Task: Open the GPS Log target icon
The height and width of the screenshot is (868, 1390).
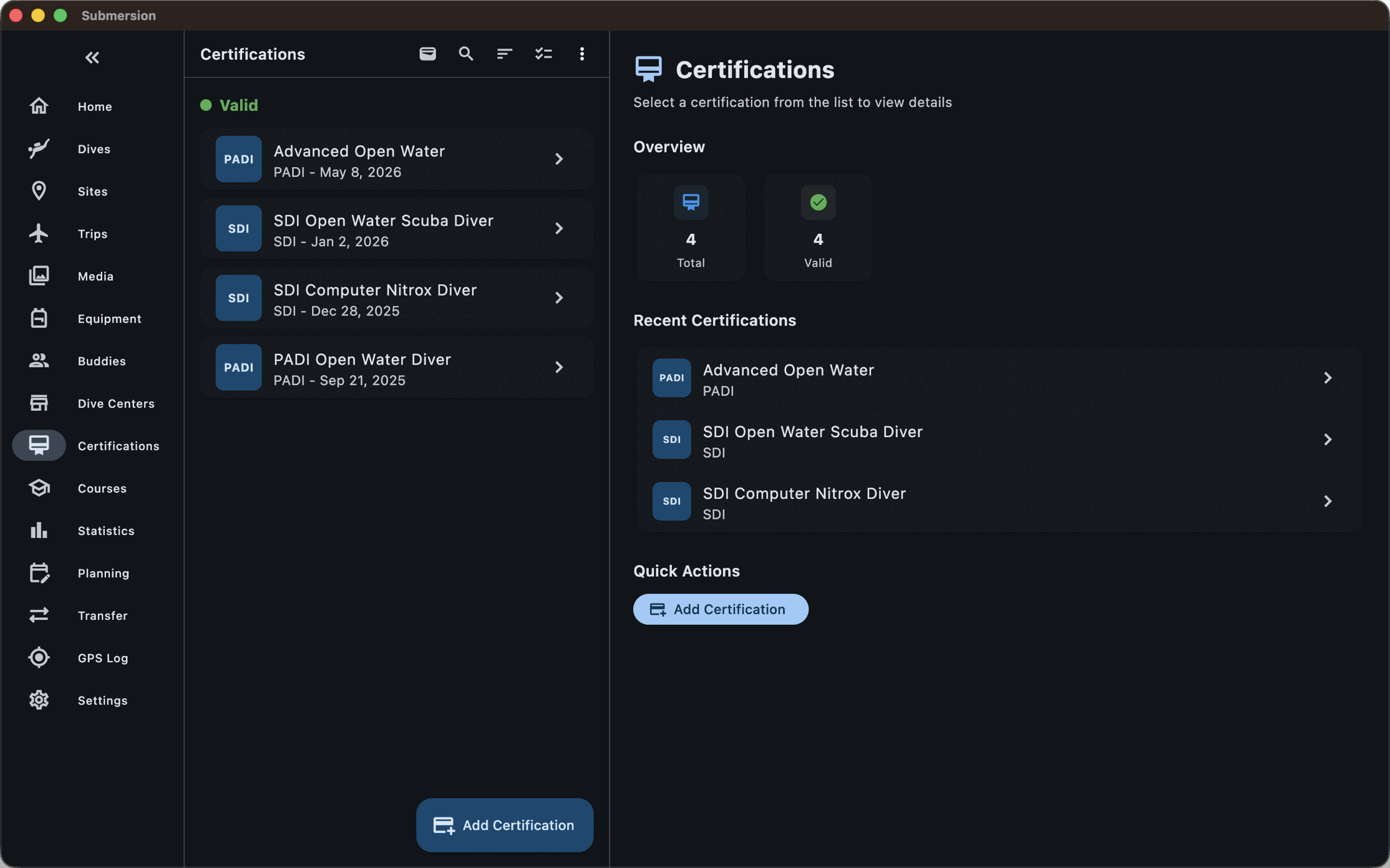Action: pyautogui.click(x=39, y=657)
